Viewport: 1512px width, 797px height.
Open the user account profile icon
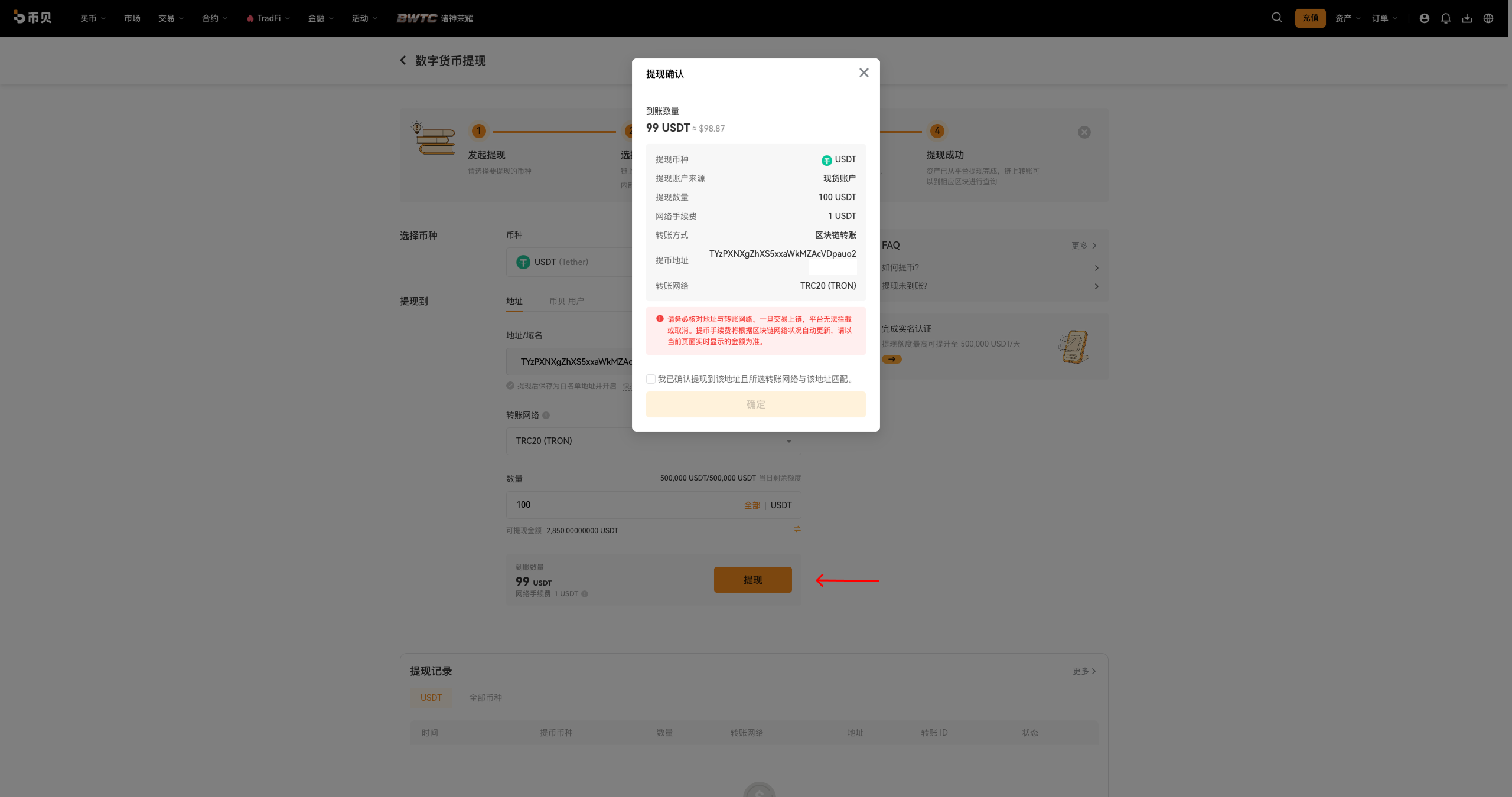pos(1424,18)
